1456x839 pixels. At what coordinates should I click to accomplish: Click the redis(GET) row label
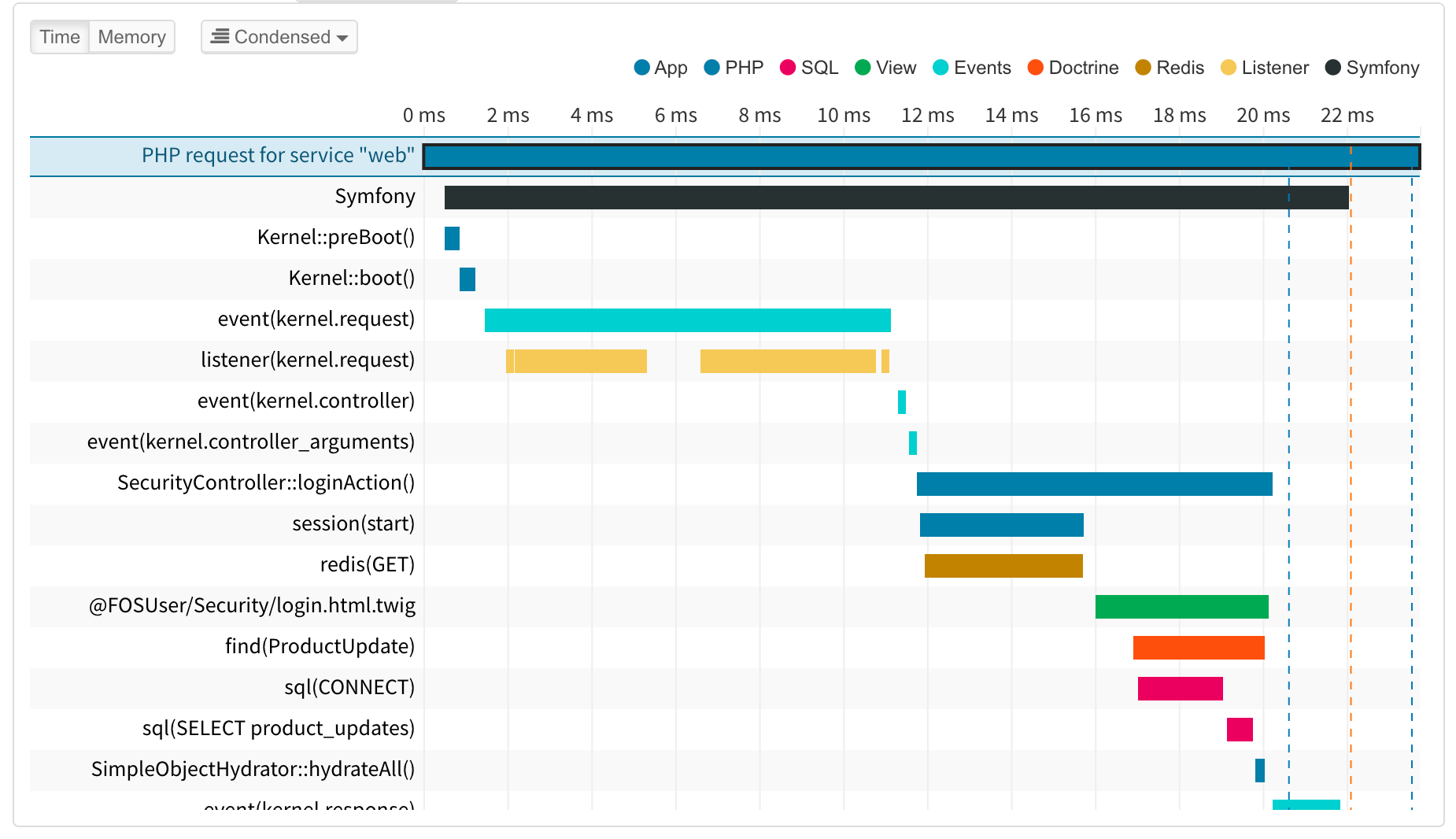[x=368, y=564]
